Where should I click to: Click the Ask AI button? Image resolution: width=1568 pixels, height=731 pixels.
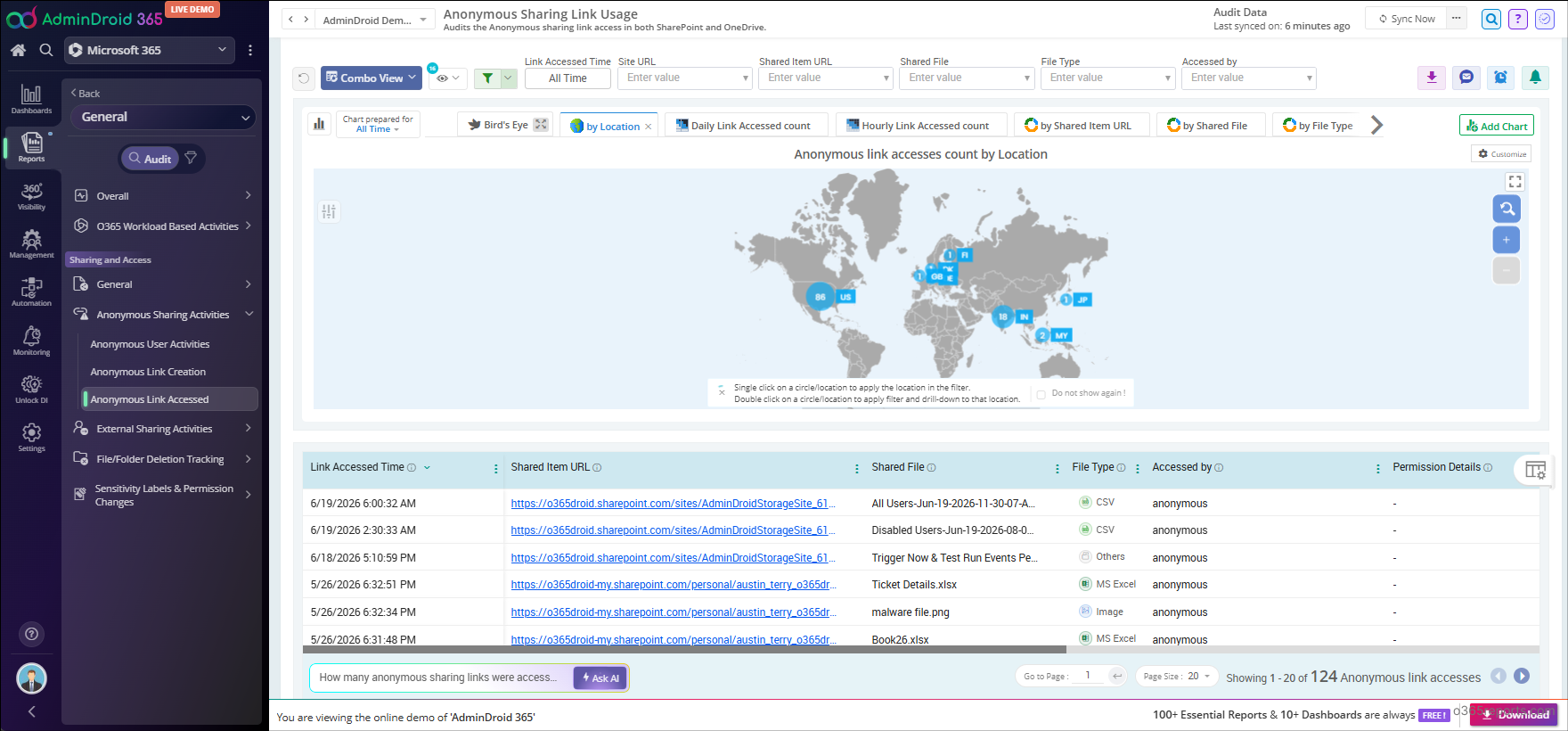point(600,678)
